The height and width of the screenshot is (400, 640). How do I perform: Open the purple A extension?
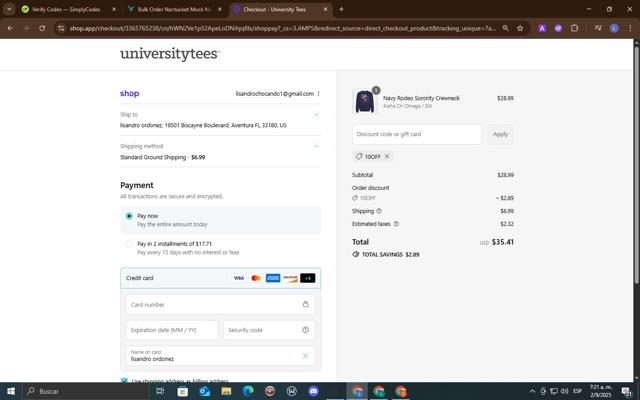542,28
